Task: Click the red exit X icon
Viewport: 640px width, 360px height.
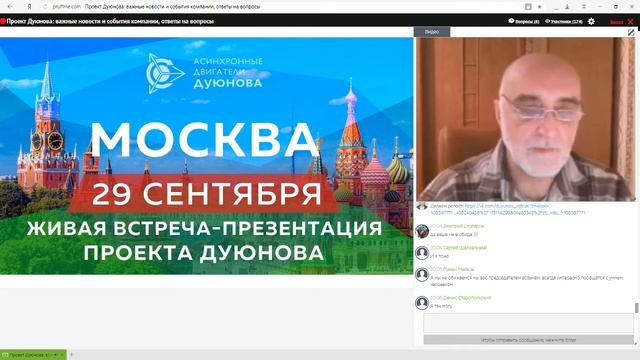Action: (631, 21)
